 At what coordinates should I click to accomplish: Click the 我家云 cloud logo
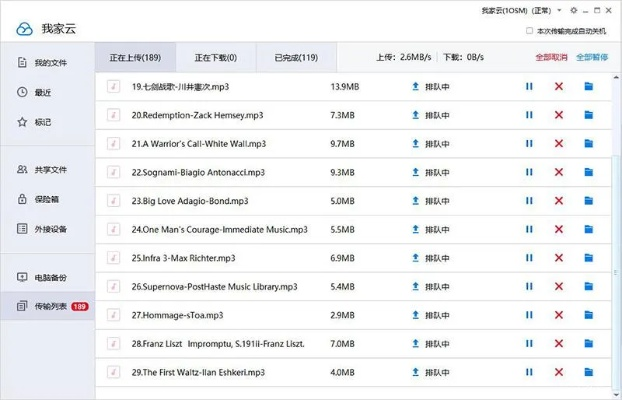tap(25, 29)
